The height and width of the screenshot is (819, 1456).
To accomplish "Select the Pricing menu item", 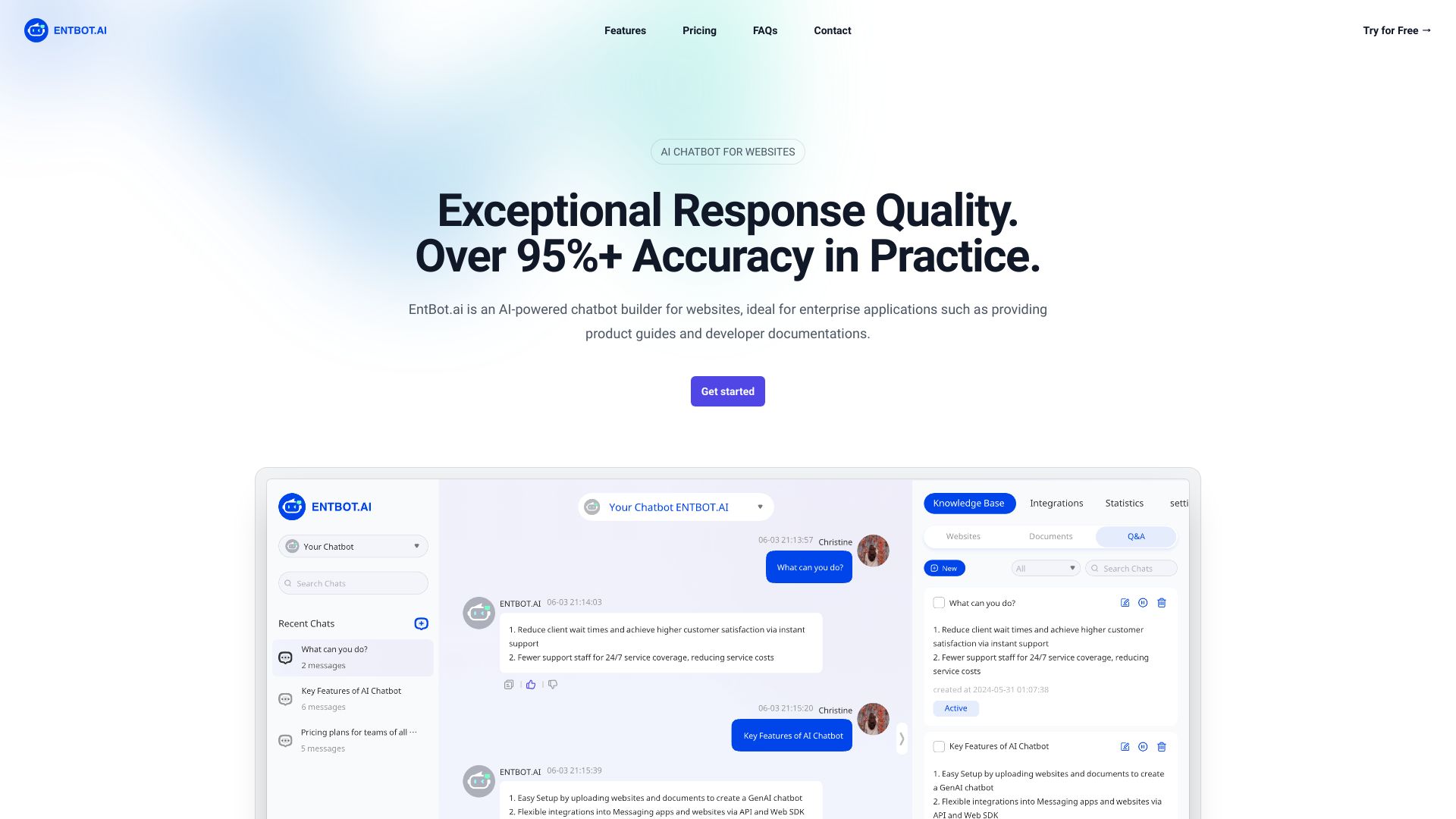I will pyautogui.click(x=698, y=30).
